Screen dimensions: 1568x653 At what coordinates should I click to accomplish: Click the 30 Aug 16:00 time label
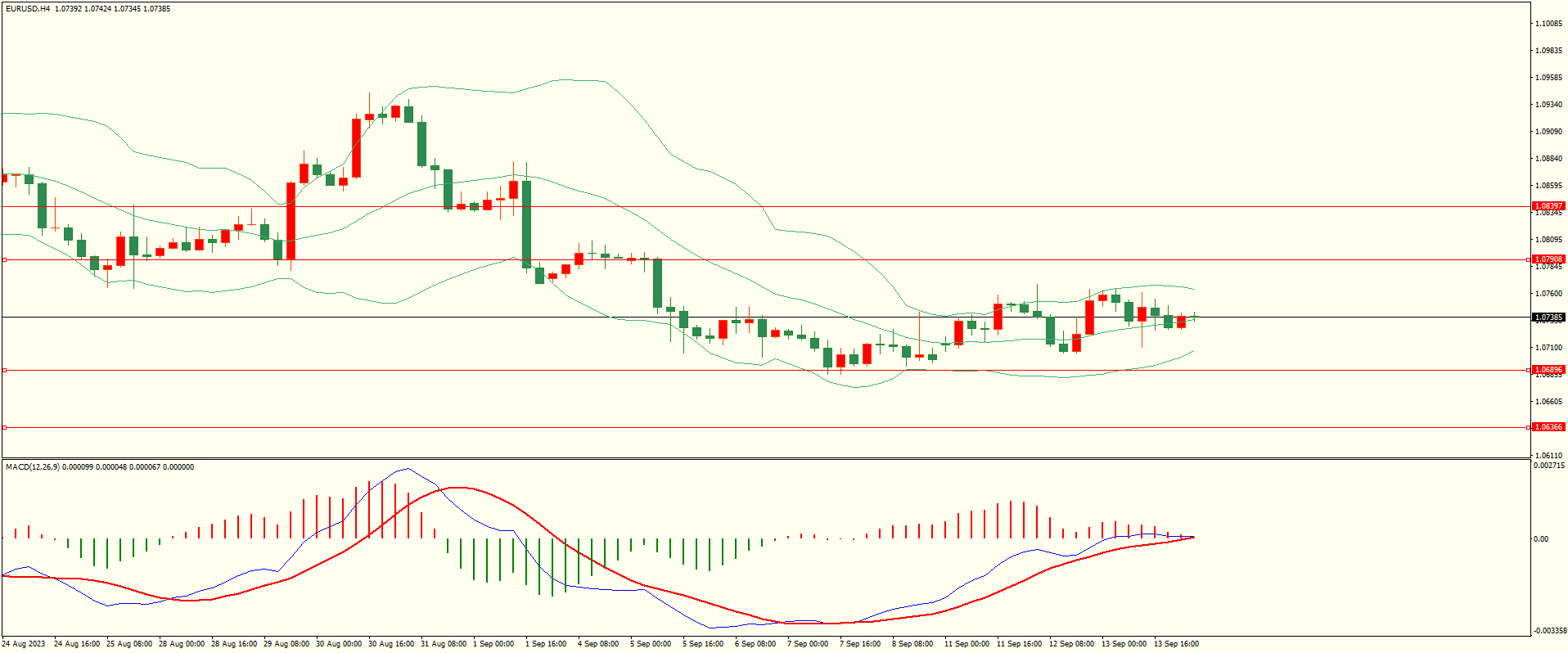(391, 644)
